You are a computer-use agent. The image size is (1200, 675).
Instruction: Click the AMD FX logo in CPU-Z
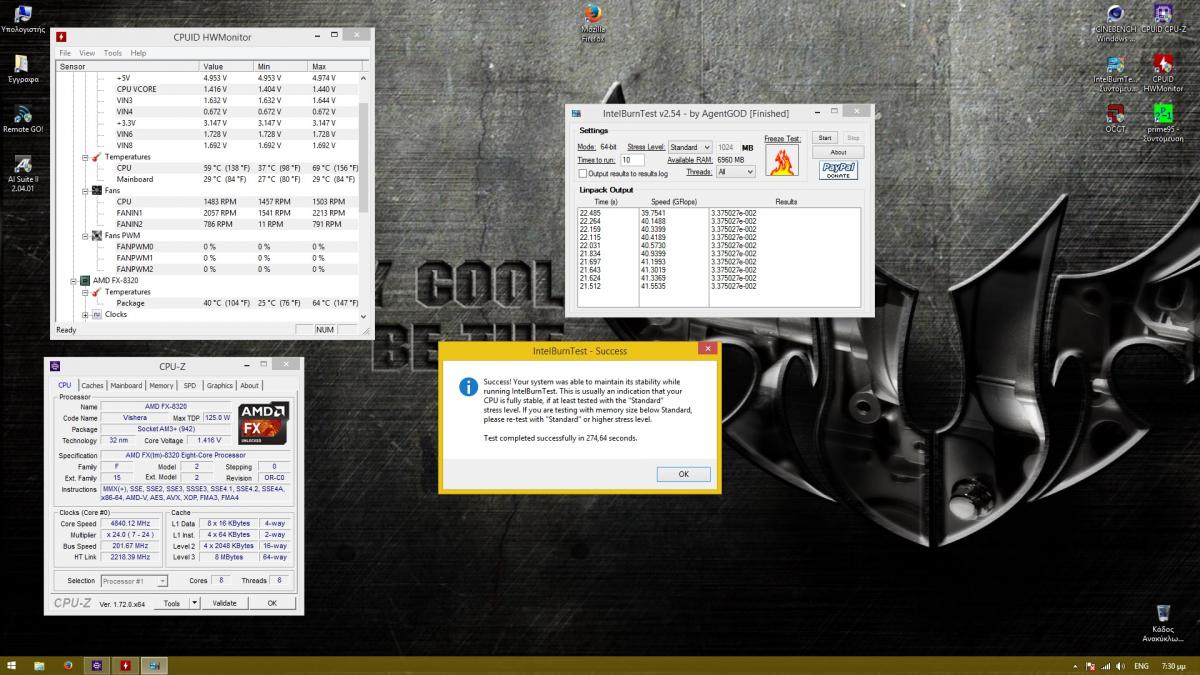coord(264,423)
